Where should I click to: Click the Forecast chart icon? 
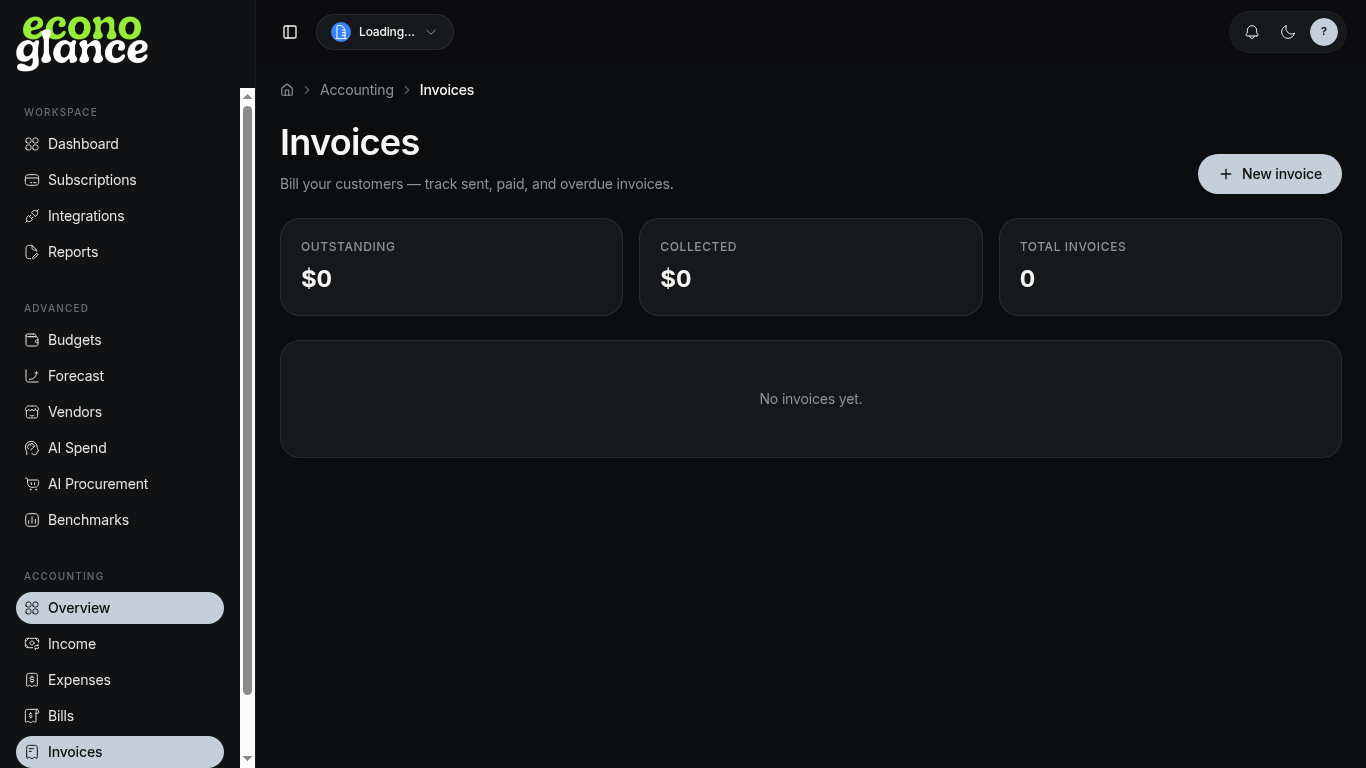(32, 376)
